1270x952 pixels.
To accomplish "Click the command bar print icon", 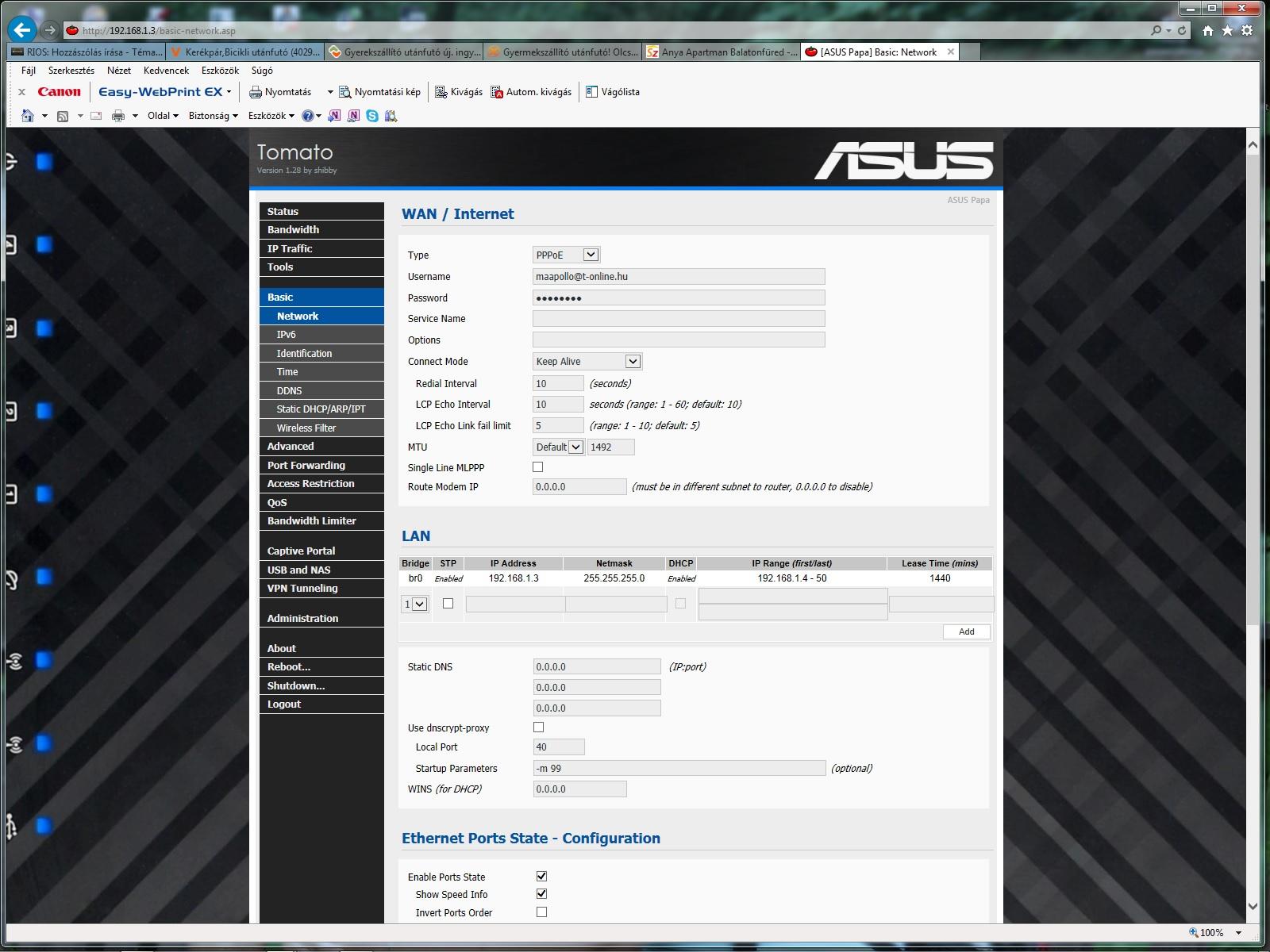I will click(x=118, y=116).
